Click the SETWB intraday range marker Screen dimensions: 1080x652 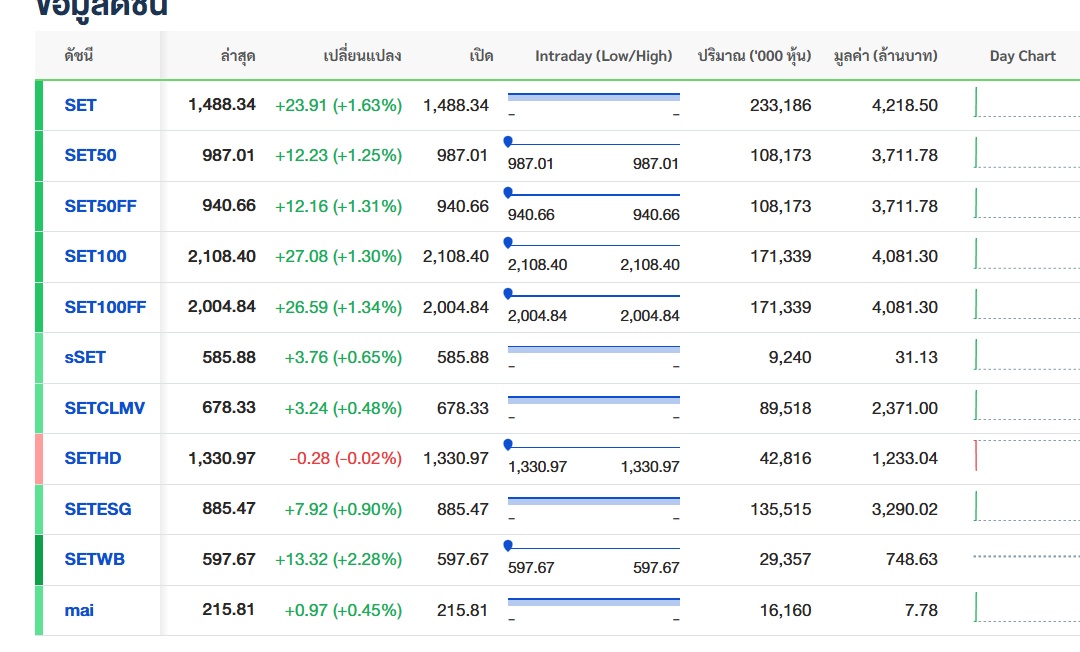(508, 545)
